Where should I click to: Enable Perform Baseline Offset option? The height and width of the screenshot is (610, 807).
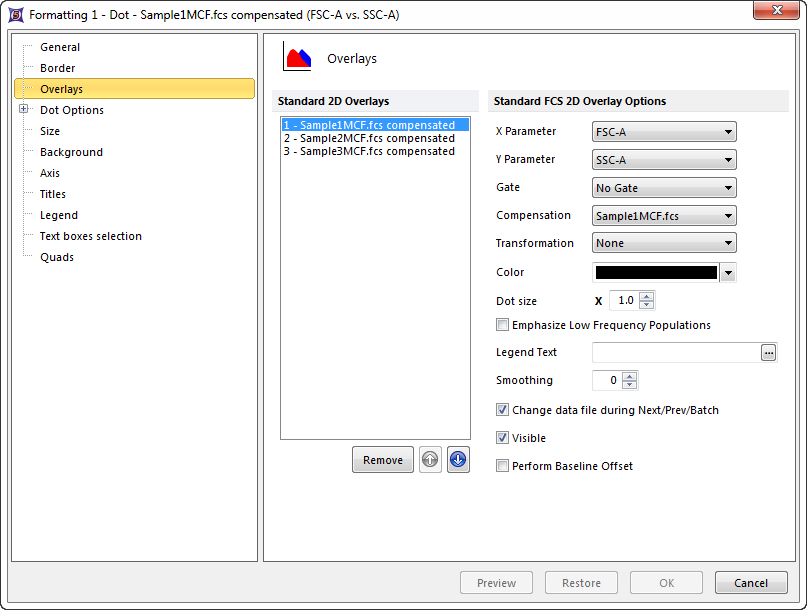(502, 466)
